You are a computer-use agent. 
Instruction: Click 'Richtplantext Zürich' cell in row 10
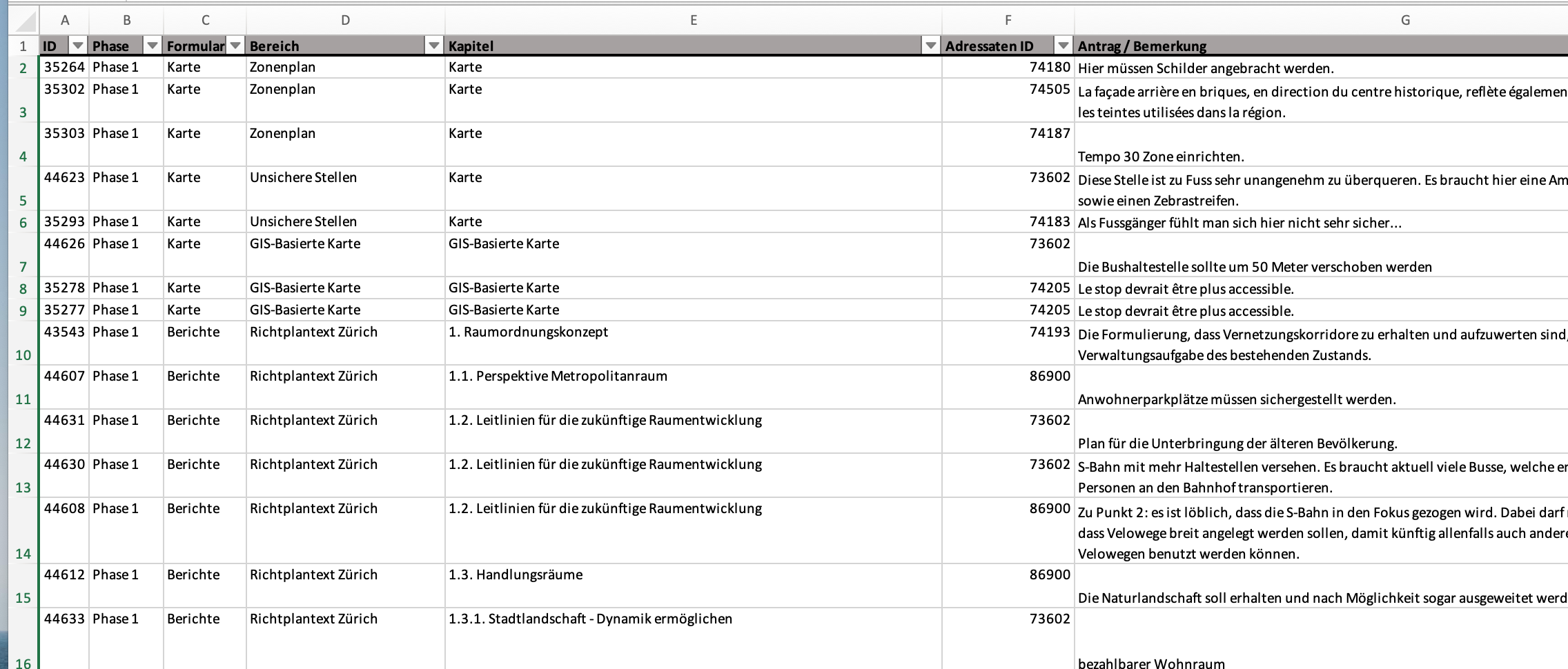[346, 343]
